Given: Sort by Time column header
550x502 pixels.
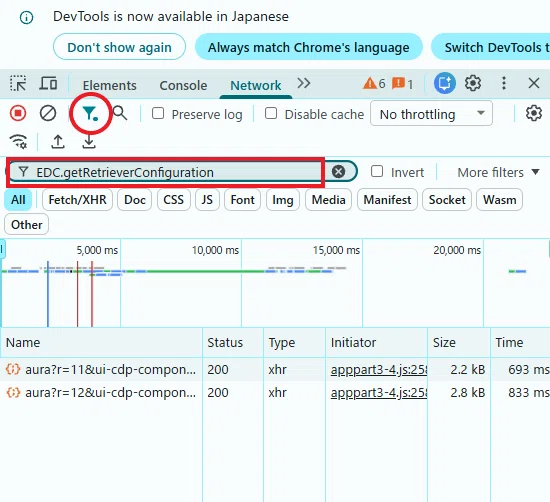Looking at the screenshot, I should coord(520,342).
